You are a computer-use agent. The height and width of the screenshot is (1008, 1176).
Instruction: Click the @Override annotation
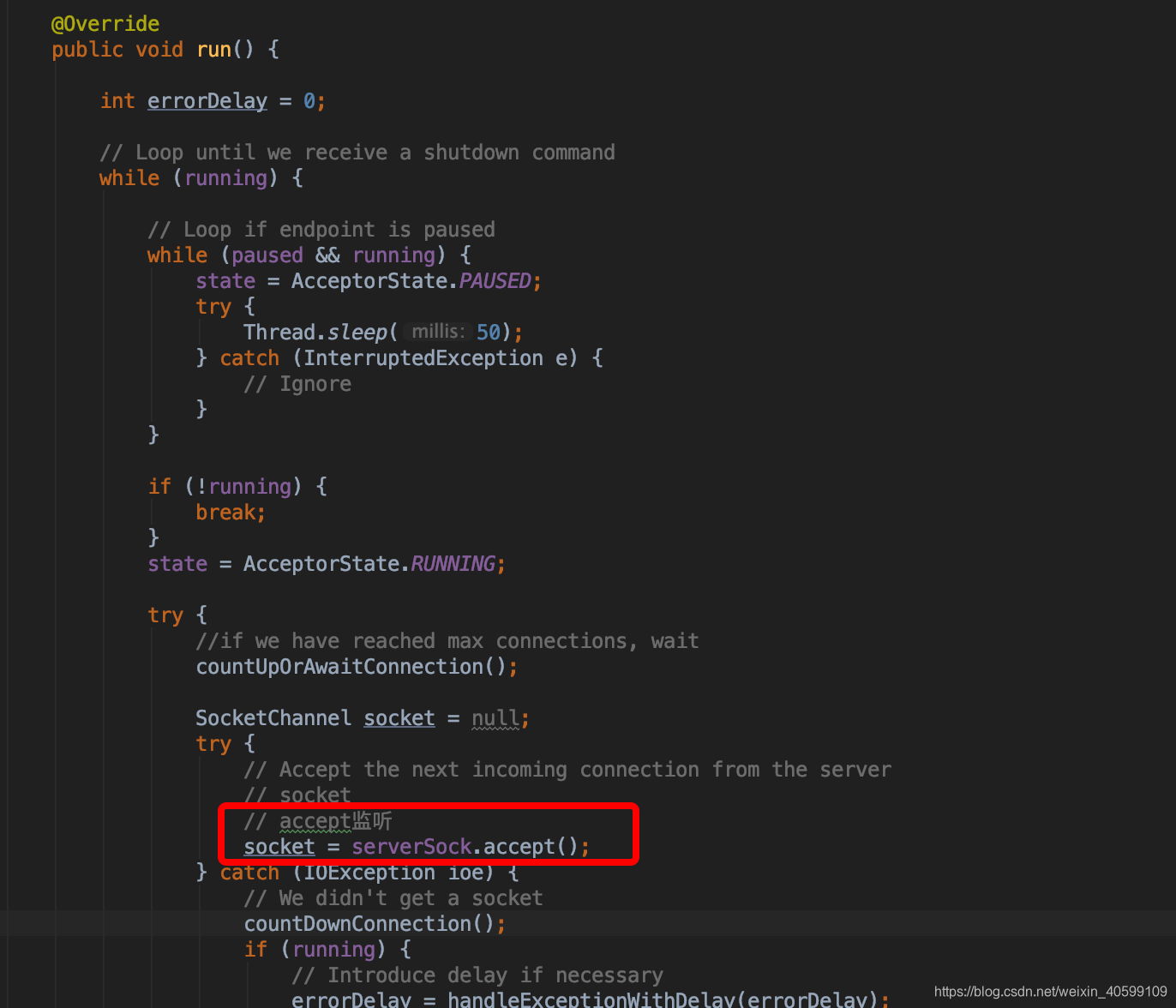(x=105, y=24)
